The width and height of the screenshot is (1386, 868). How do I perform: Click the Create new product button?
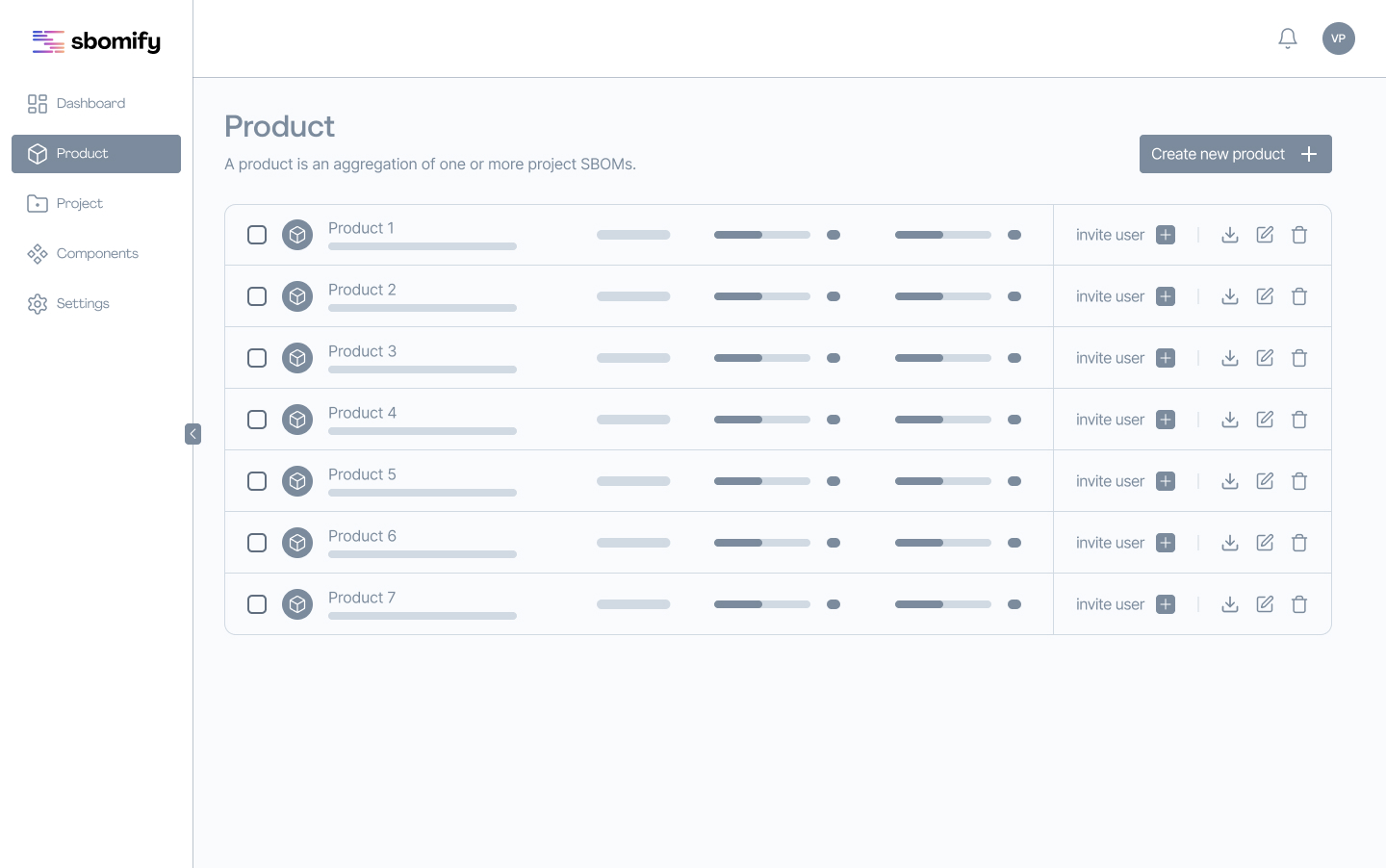coord(1235,154)
